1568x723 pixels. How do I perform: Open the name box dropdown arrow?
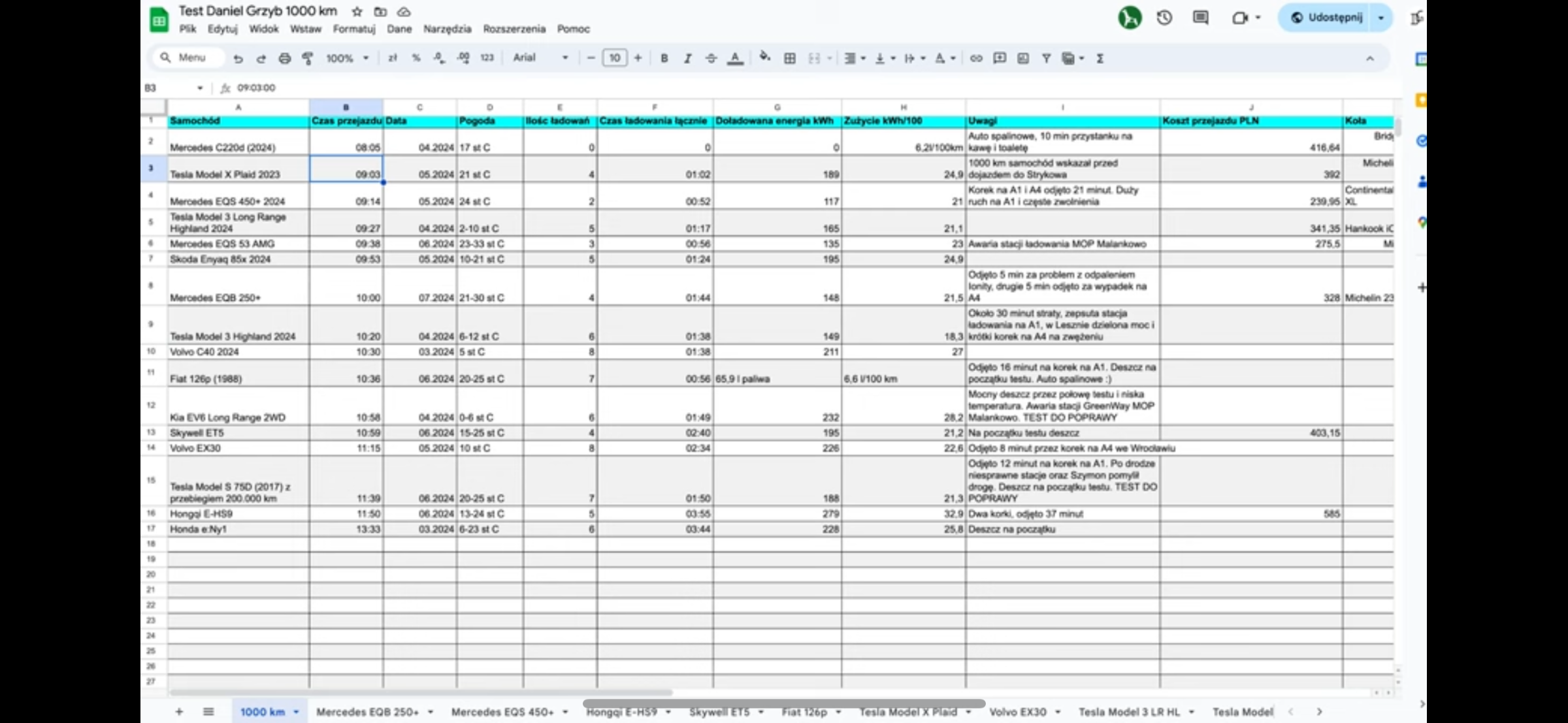coord(200,88)
